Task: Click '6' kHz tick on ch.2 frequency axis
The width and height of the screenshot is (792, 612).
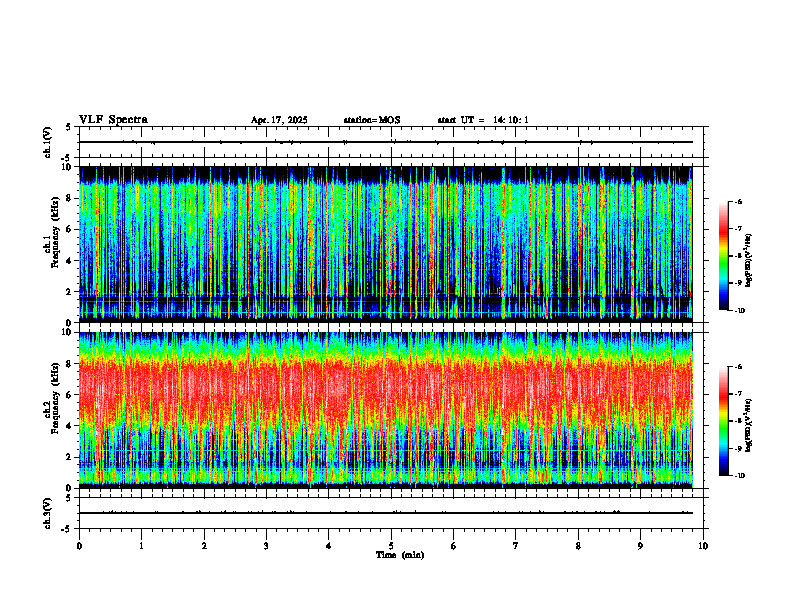Action: coord(70,395)
